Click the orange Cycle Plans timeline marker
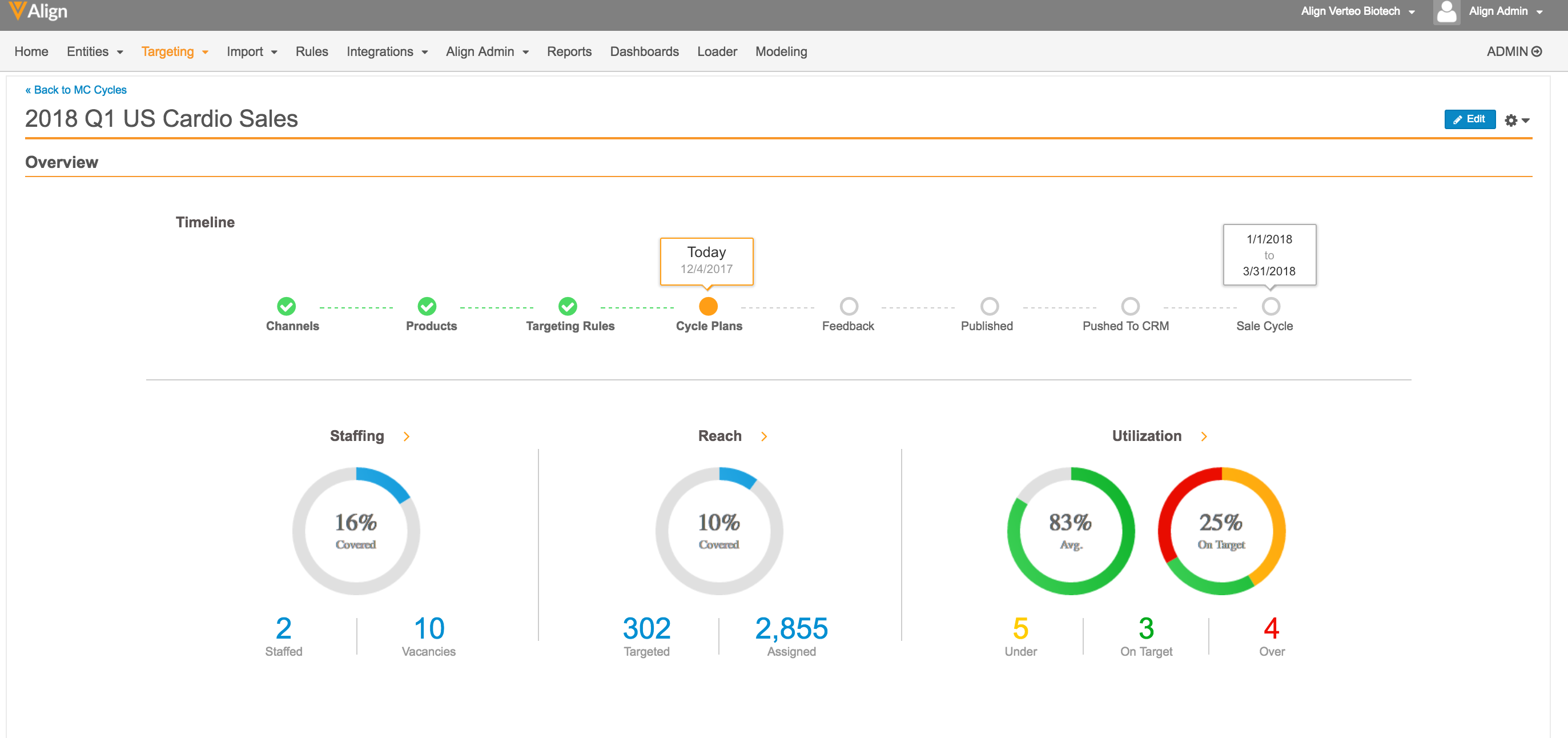This screenshot has height=738, width=1568. 708,306
